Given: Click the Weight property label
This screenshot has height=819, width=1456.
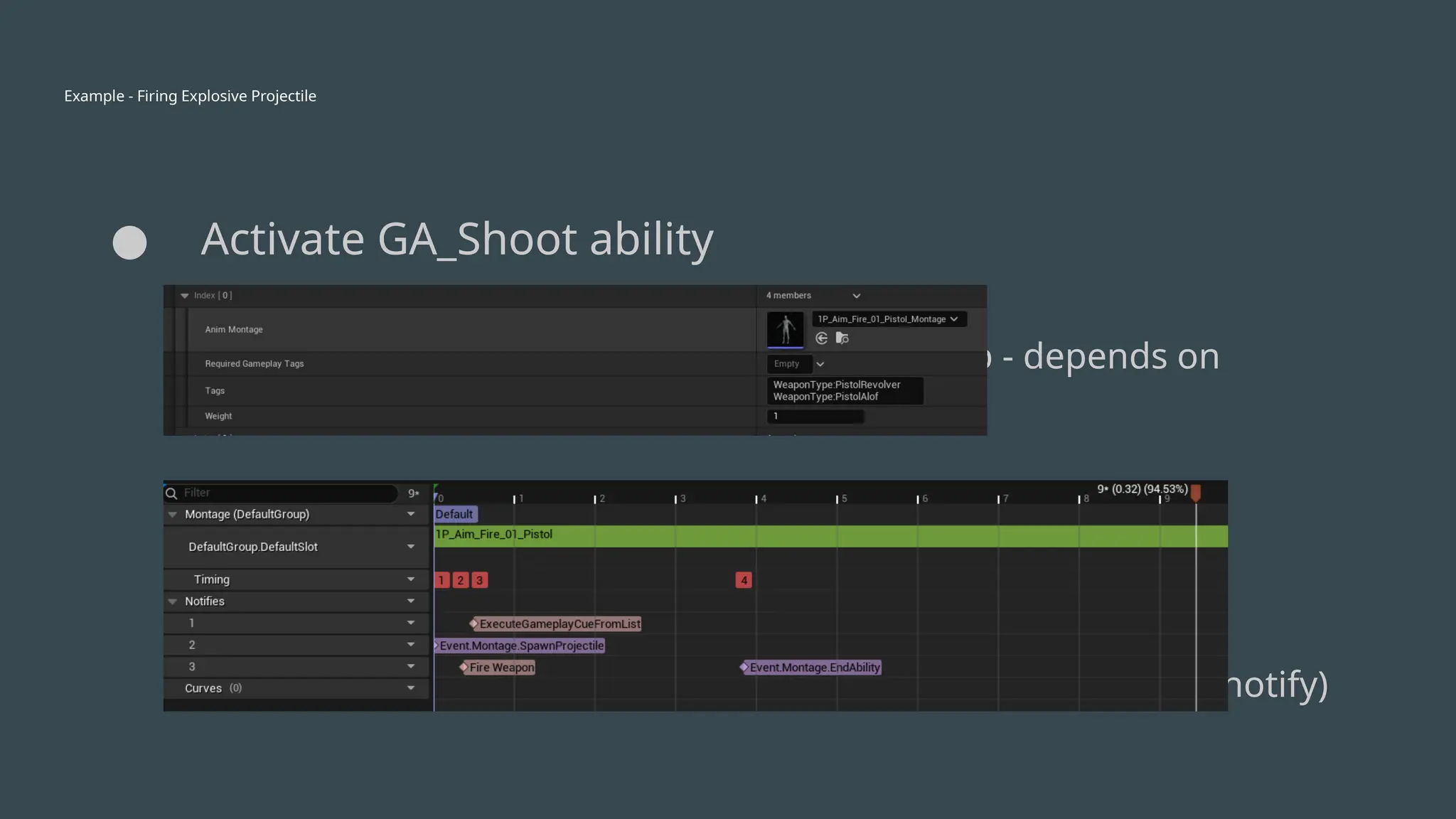Looking at the screenshot, I should 218,417.
